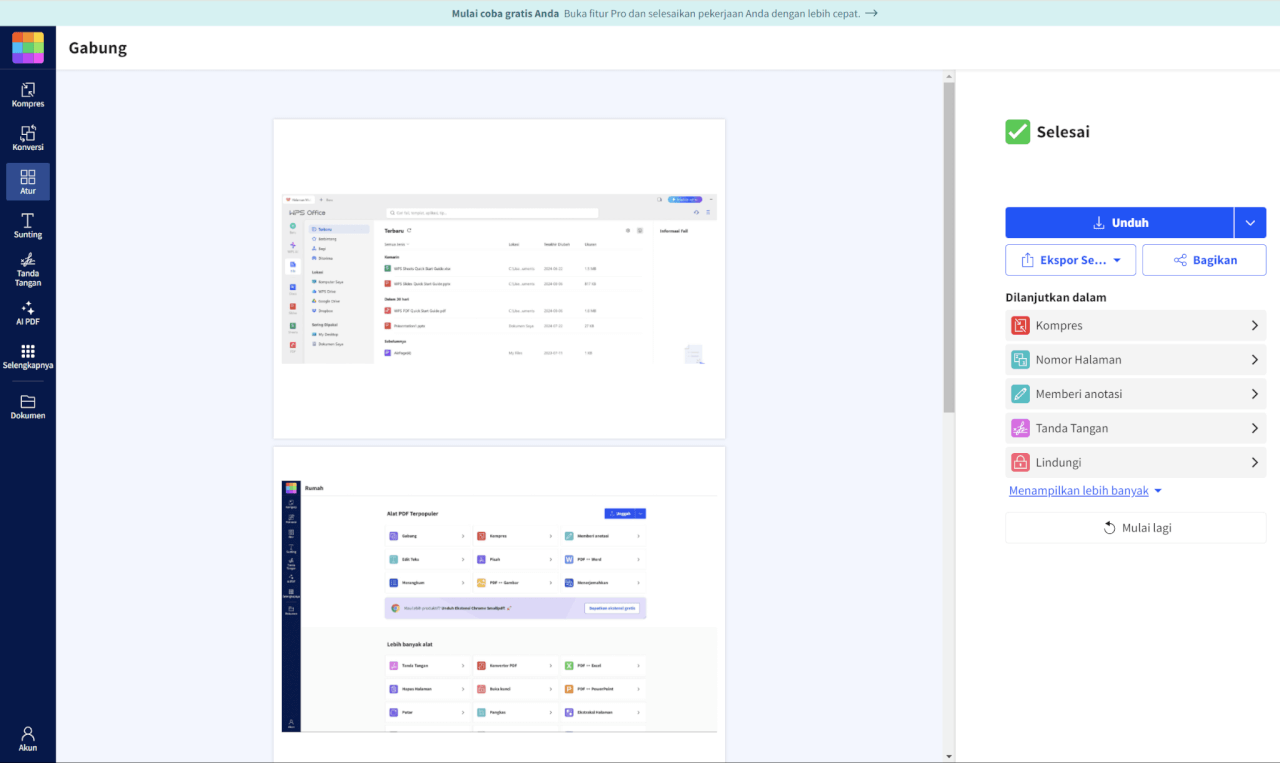Open the Sunting editor in sidebar

click(28, 226)
